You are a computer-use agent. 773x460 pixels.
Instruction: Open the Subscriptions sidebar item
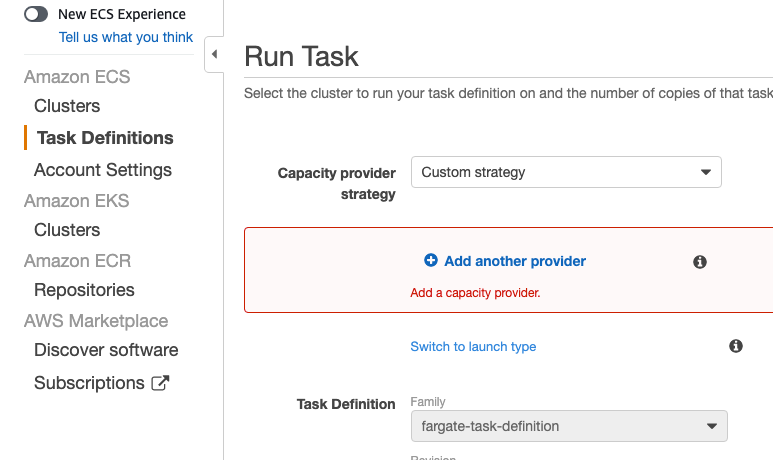click(89, 383)
